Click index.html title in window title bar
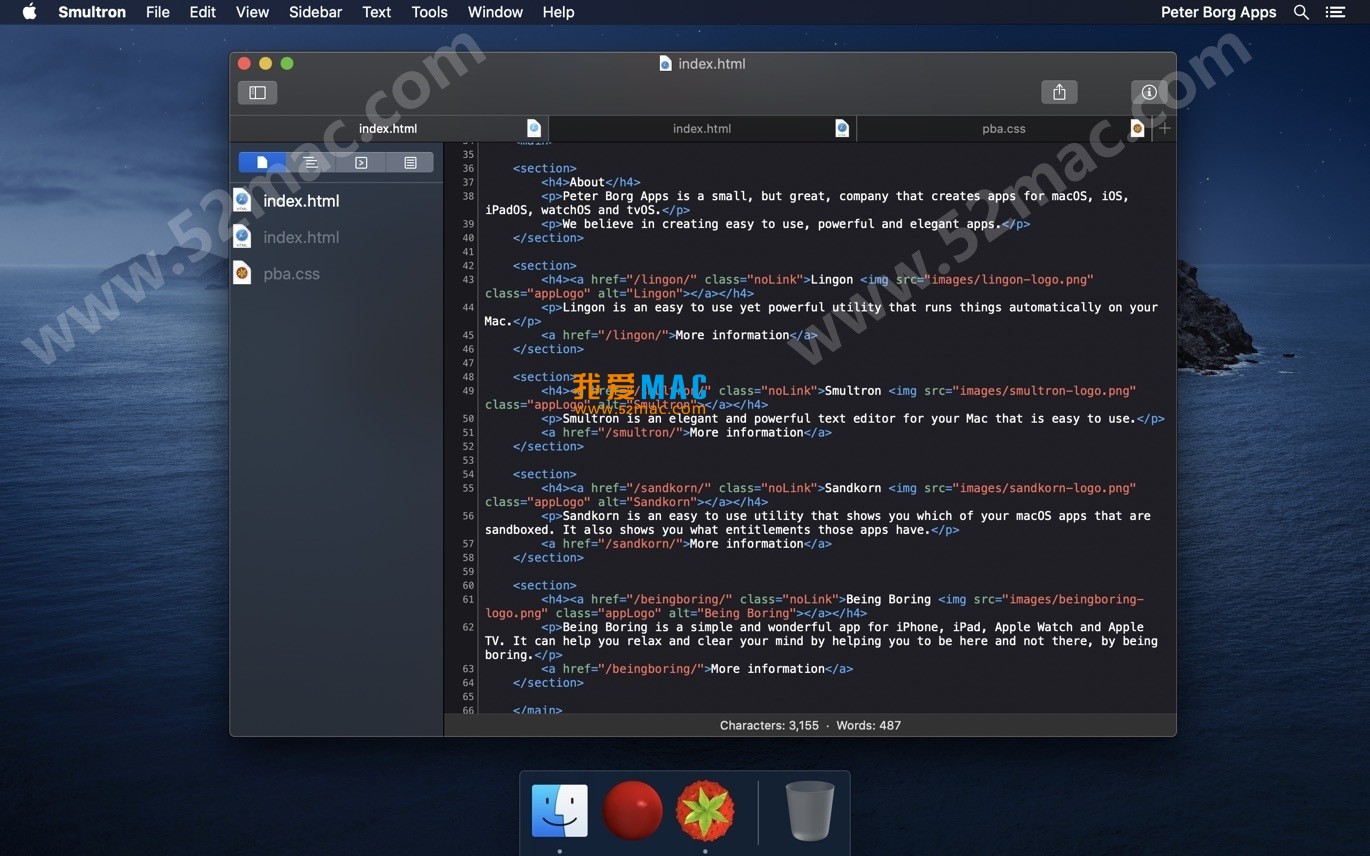This screenshot has height=856, width=1370. 712,63
